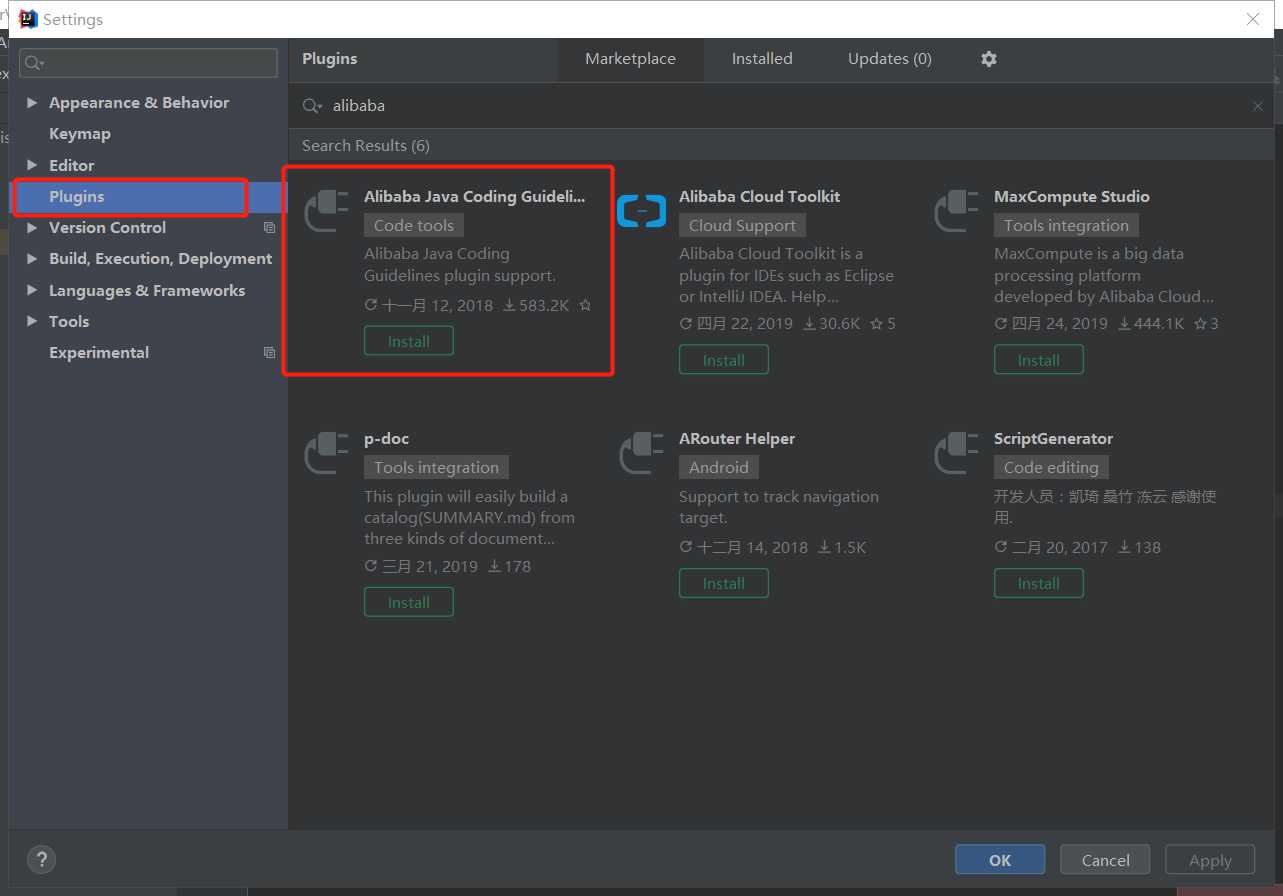Image resolution: width=1283 pixels, height=896 pixels.
Task: Click the Code tools category tag
Action: tap(414, 226)
